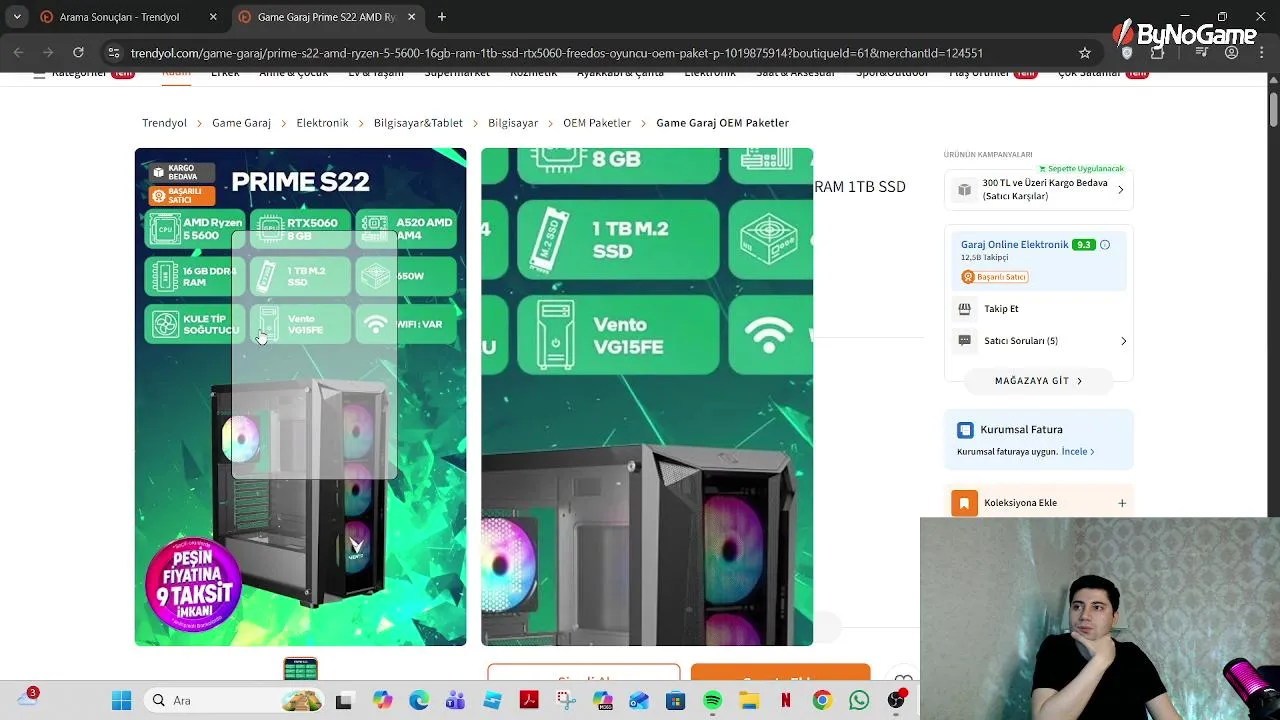Open Spotify from taskbar
The image size is (1280, 720).
(x=712, y=701)
